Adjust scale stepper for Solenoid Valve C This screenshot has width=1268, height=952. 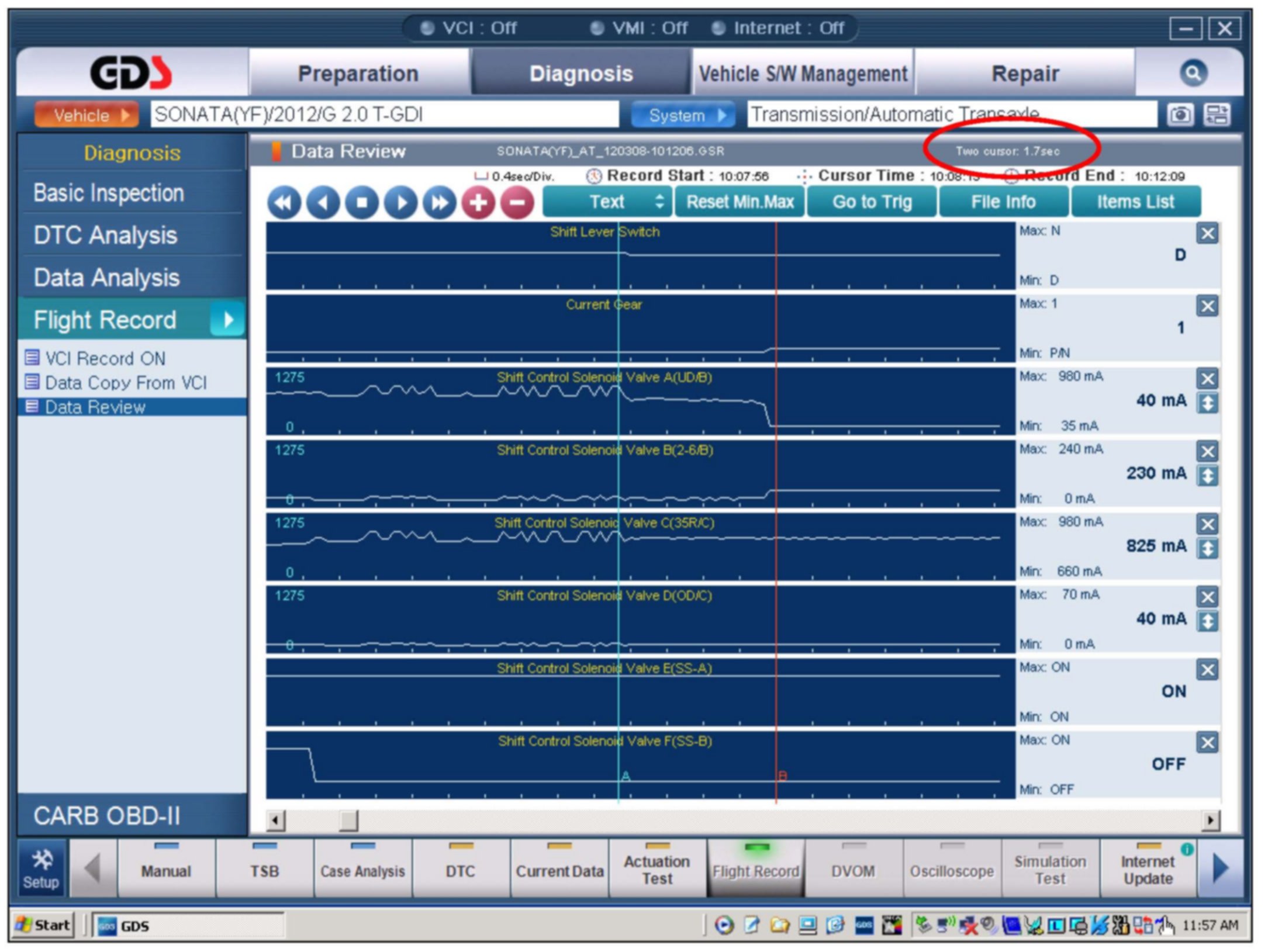click(x=1207, y=548)
